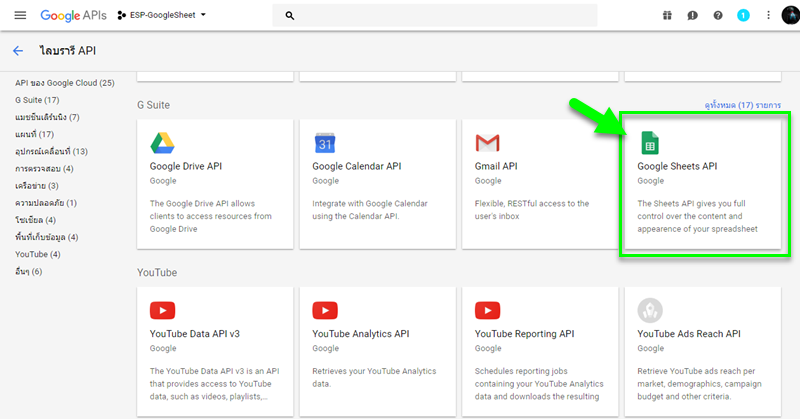
Task: Open YouTube Data API v3 title
Action: 194,334
